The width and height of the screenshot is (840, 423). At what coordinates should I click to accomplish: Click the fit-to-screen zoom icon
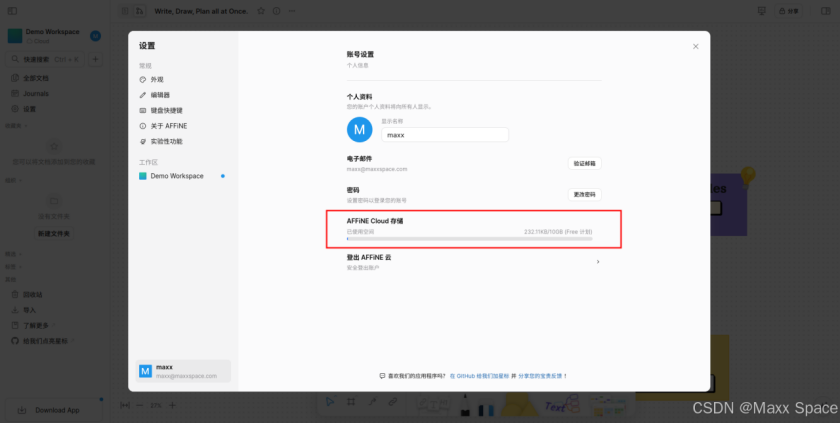(x=125, y=405)
